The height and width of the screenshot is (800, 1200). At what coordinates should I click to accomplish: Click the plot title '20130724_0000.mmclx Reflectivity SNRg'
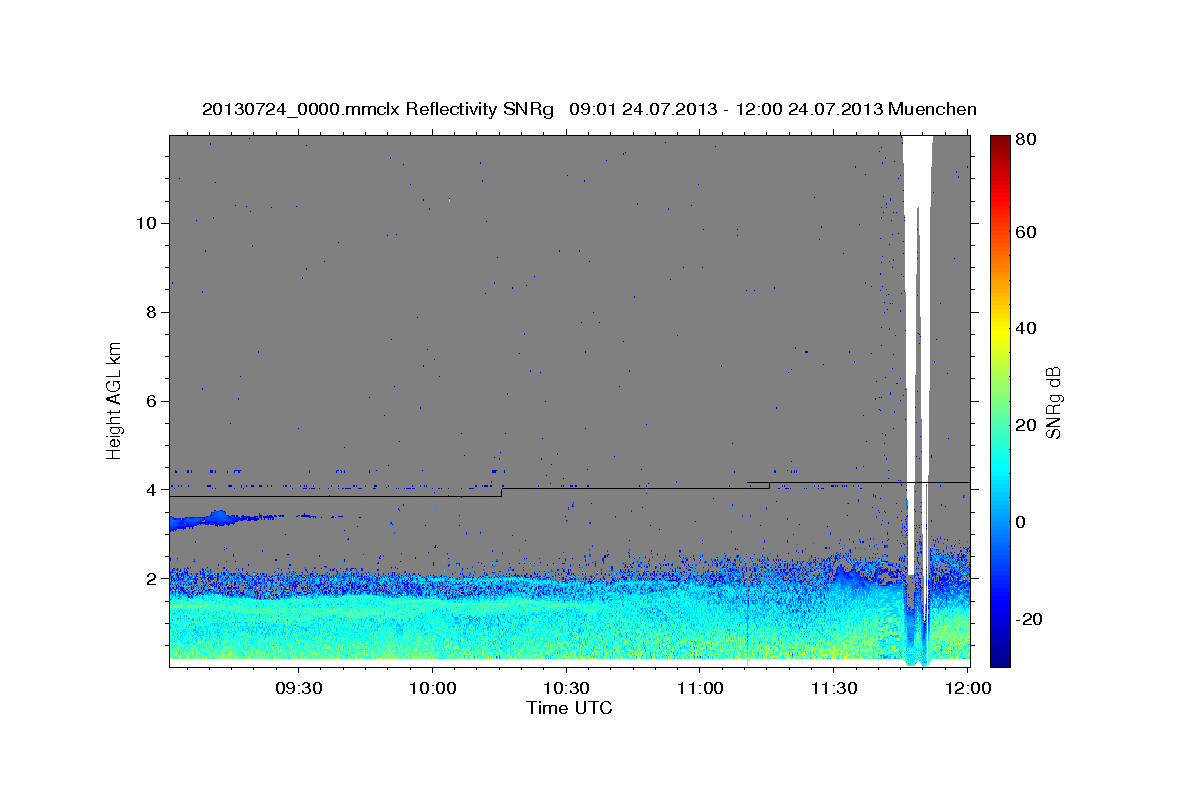[x=378, y=109]
